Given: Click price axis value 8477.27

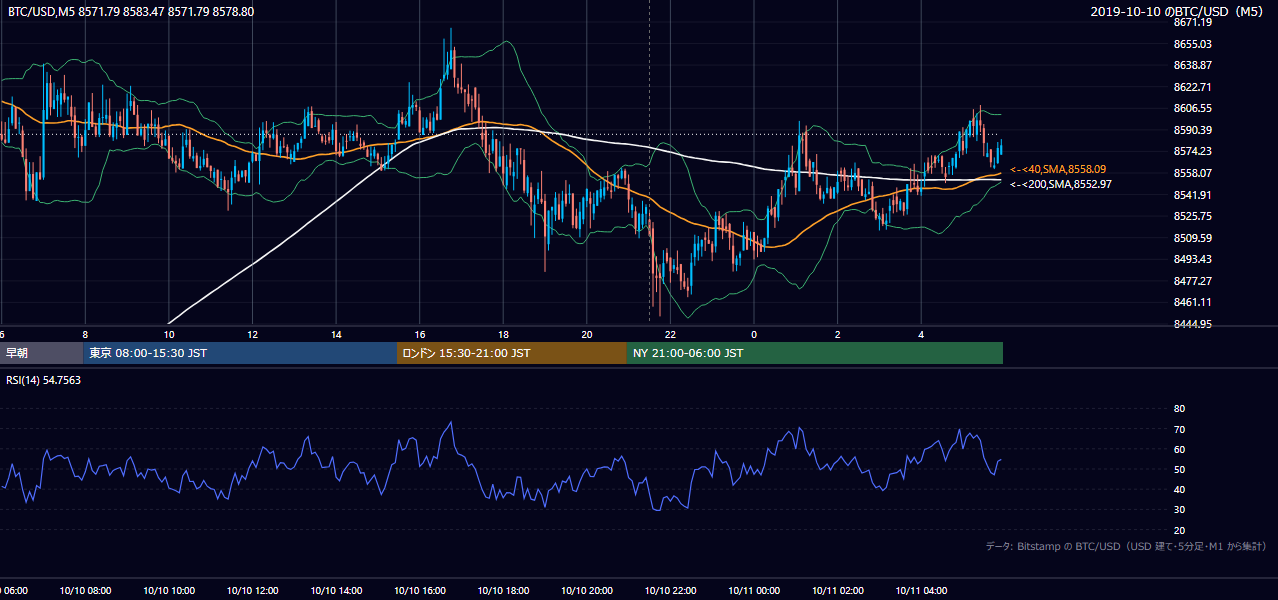Looking at the screenshot, I should (x=1192, y=281).
